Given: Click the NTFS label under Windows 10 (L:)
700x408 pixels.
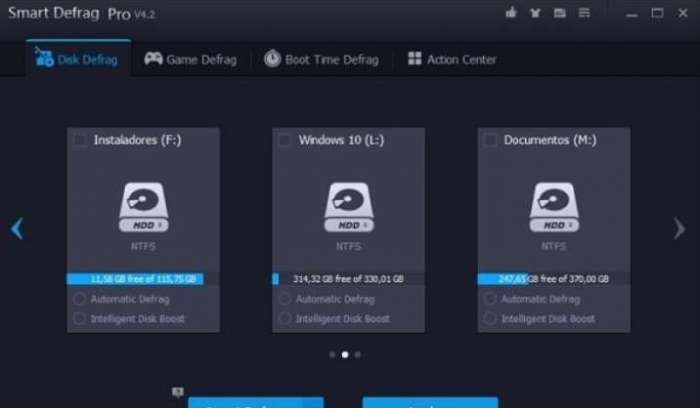Looking at the screenshot, I should pos(348,246).
